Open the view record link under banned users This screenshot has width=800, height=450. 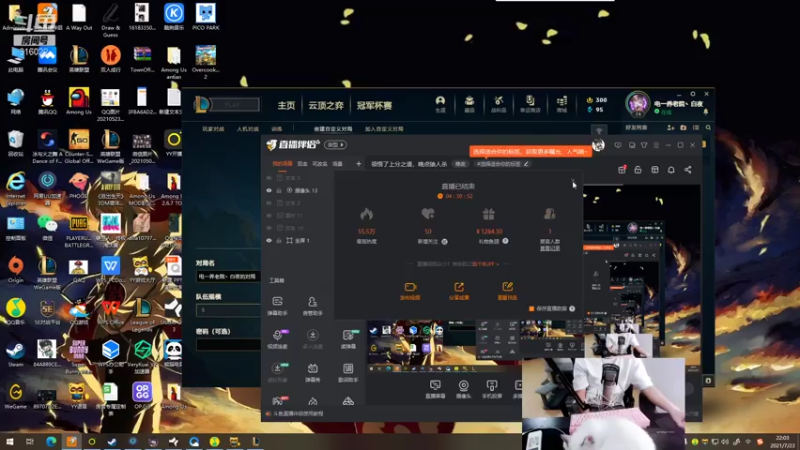point(550,248)
